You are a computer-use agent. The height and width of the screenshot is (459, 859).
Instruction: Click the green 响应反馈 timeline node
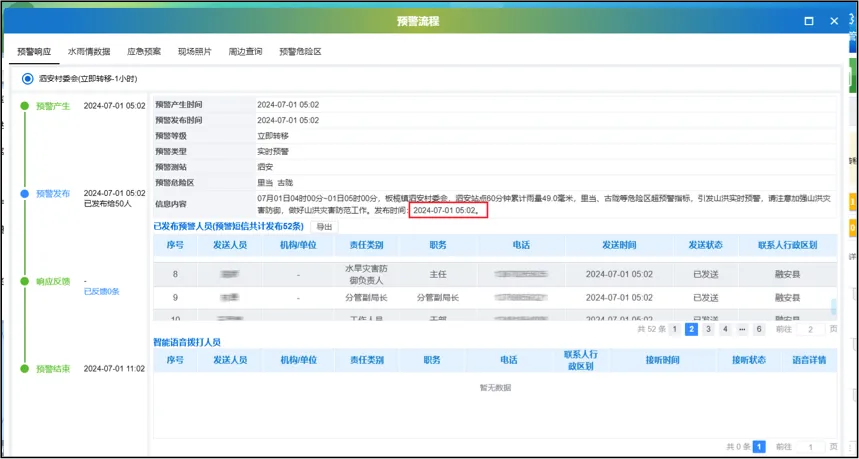click(x=25, y=281)
